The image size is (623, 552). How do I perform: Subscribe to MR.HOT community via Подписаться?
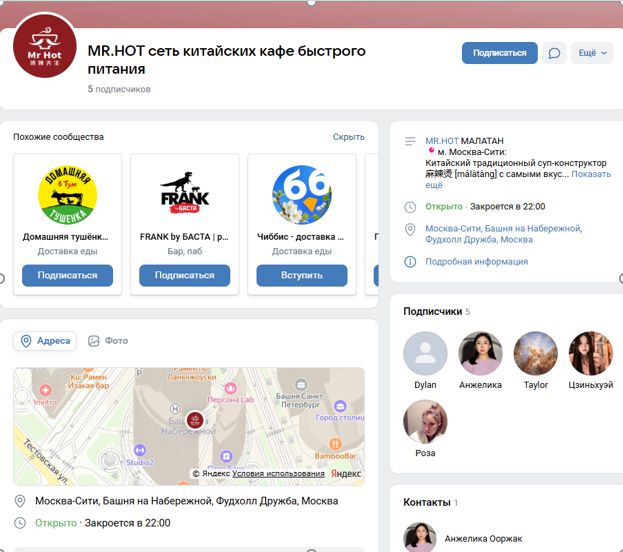click(x=499, y=53)
